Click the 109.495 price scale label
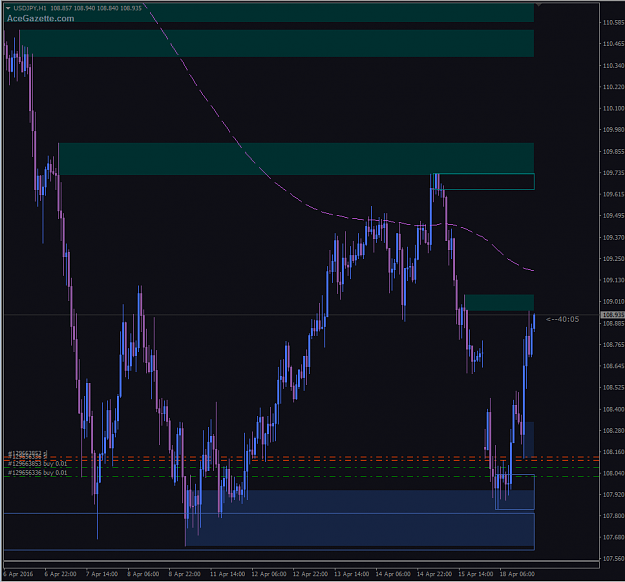The height and width of the screenshot is (582, 625). point(613,216)
